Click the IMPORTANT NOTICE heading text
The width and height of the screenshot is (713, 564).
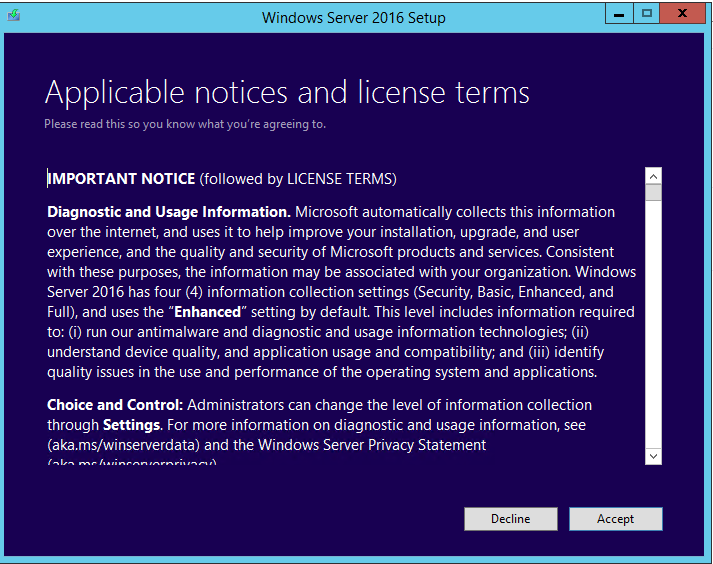pos(121,179)
